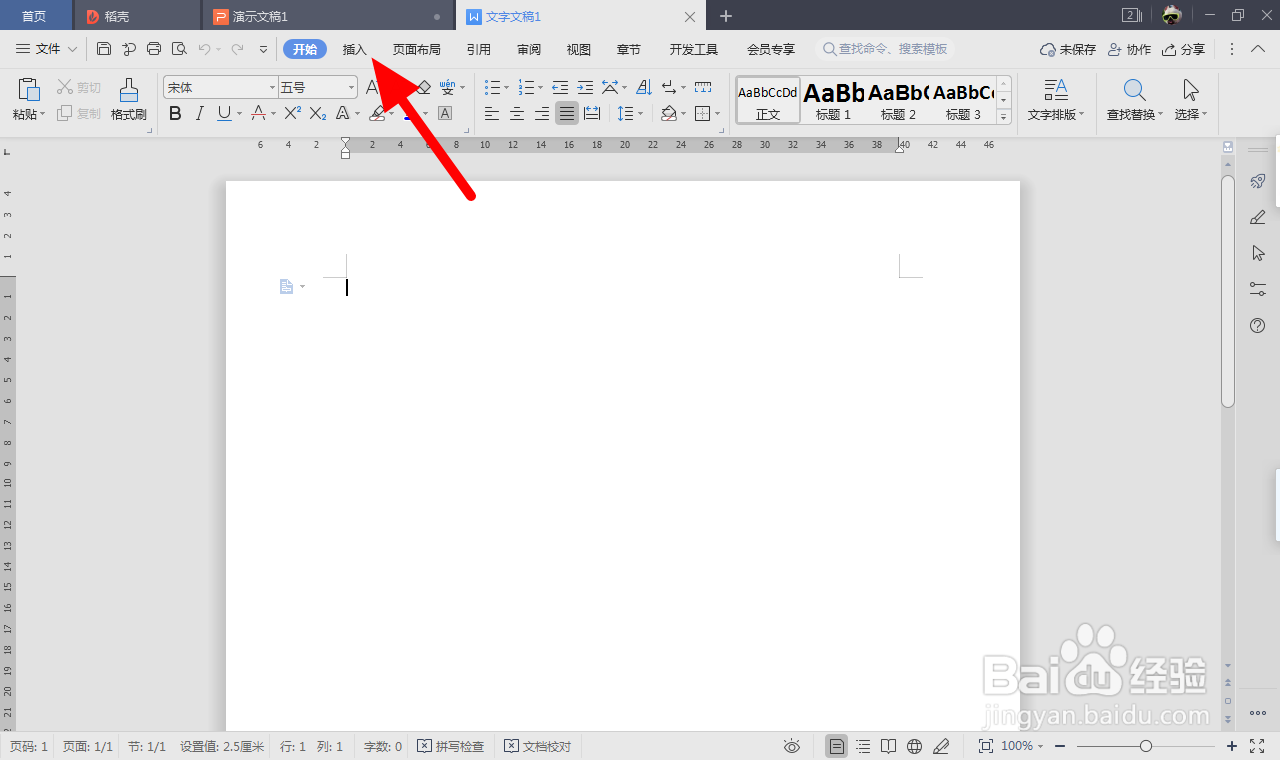Viewport: 1280px width, 760px height.
Task: Toggle justified alignment button
Action: coord(567,114)
